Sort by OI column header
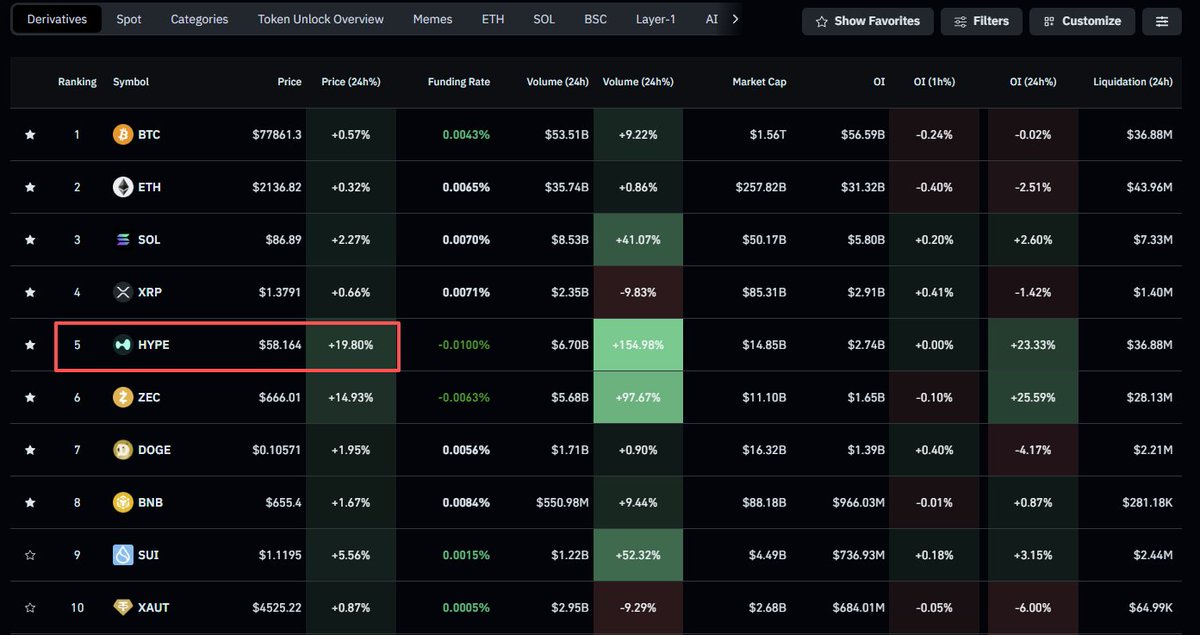 (x=879, y=82)
